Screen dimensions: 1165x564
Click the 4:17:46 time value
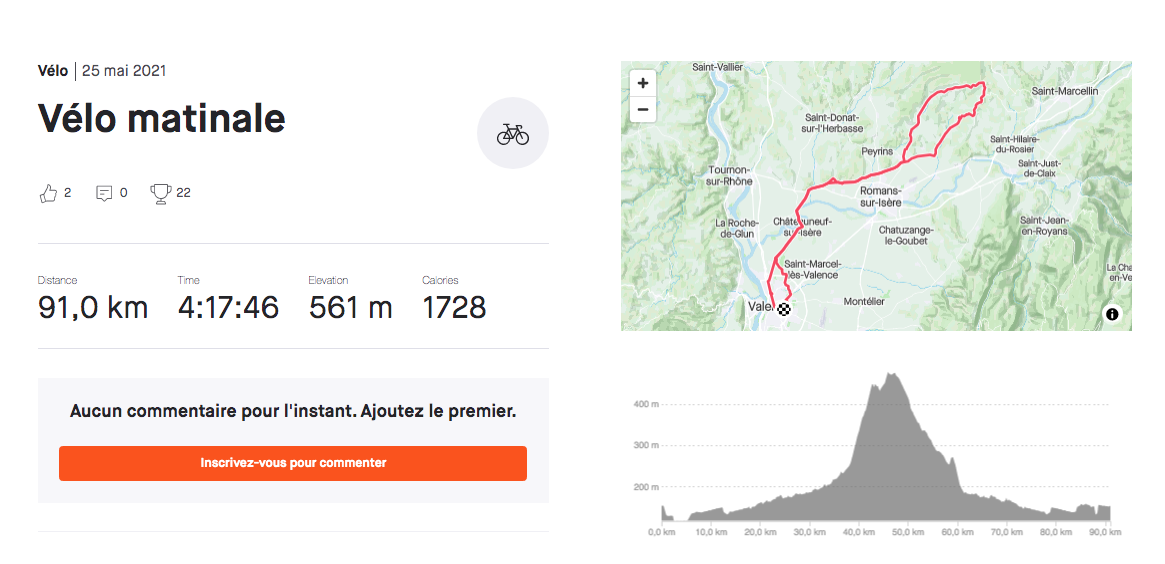(228, 308)
